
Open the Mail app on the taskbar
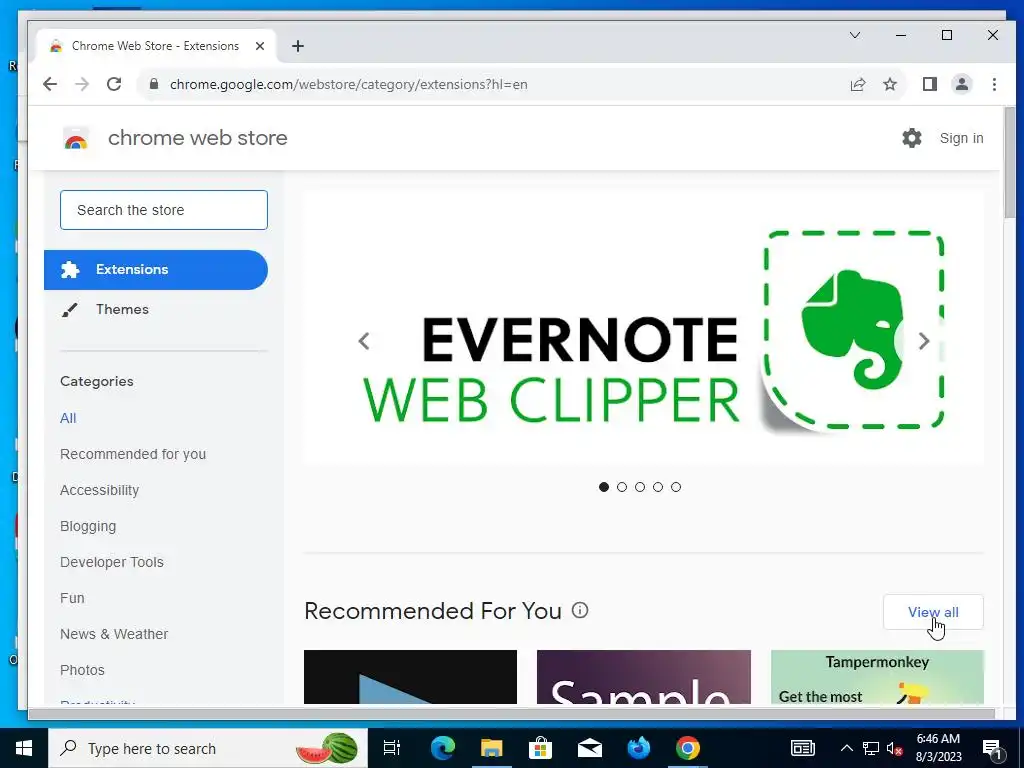(589, 748)
